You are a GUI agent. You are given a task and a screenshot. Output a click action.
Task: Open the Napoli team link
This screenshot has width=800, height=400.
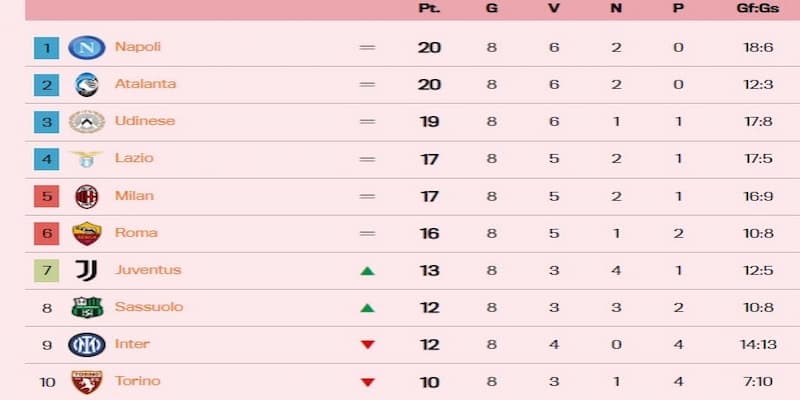pyautogui.click(x=138, y=47)
